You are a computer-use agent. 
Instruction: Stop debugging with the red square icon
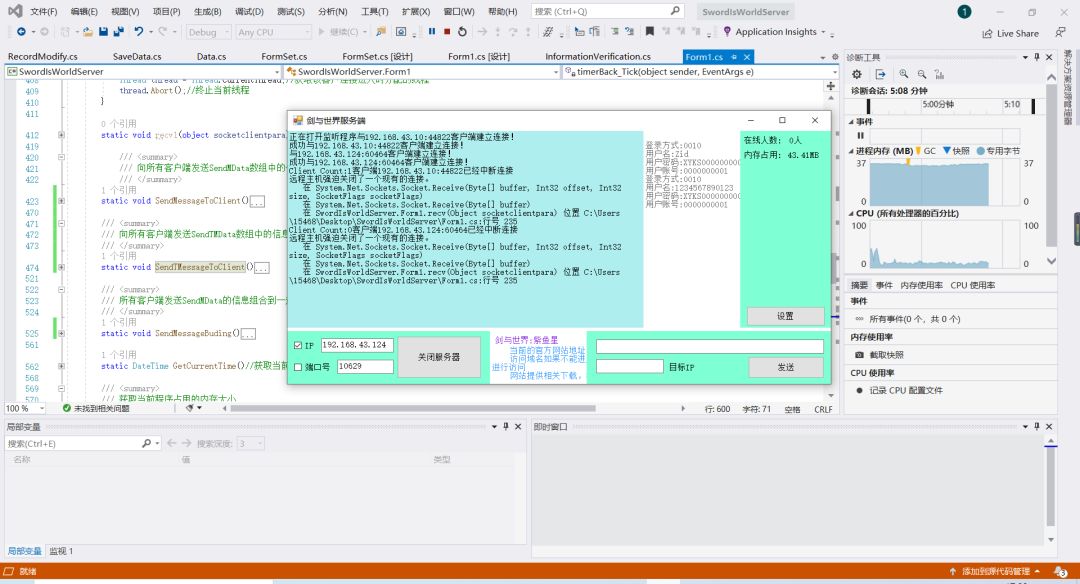coord(447,32)
